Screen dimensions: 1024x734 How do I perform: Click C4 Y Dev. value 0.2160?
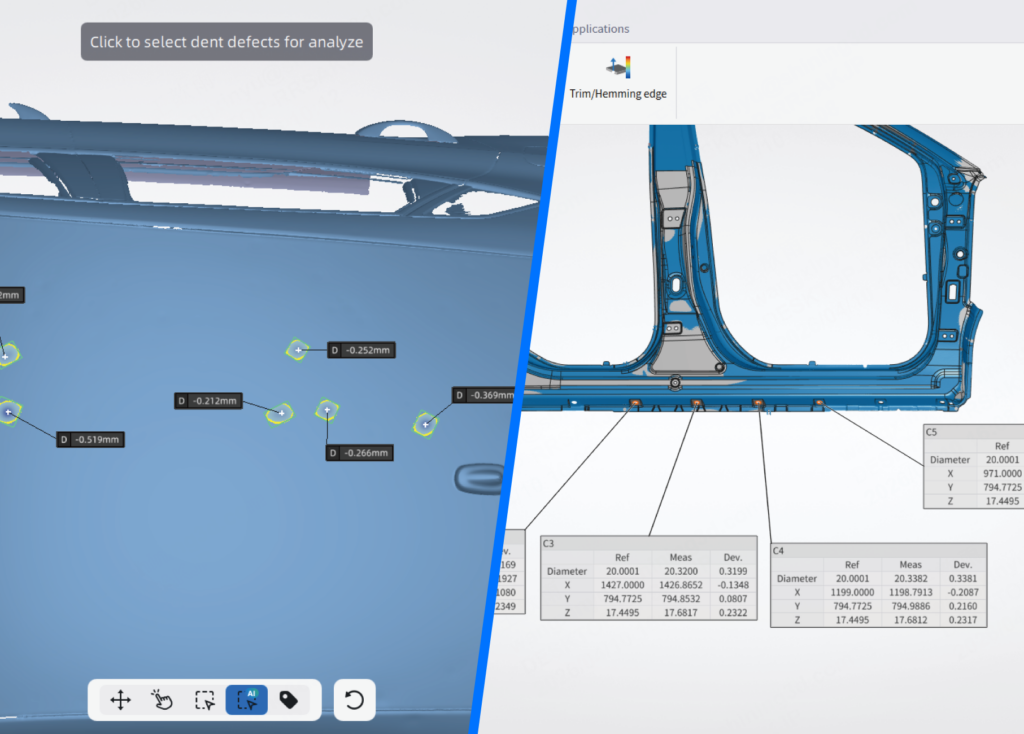[x=963, y=606]
